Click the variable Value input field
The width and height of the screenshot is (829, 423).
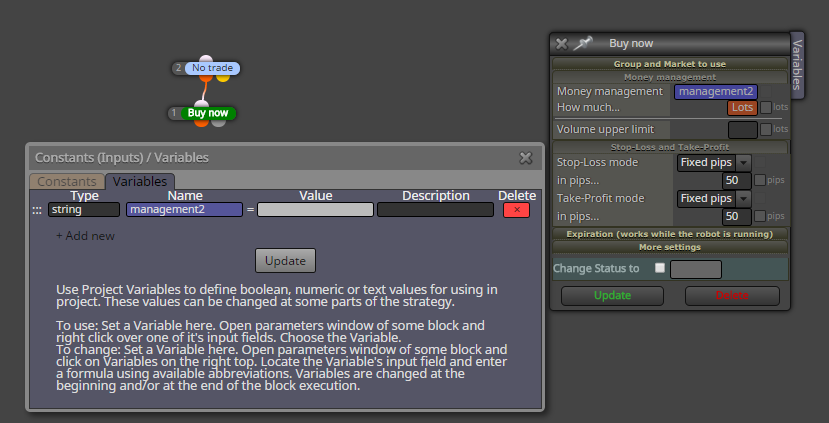point(315,209)
